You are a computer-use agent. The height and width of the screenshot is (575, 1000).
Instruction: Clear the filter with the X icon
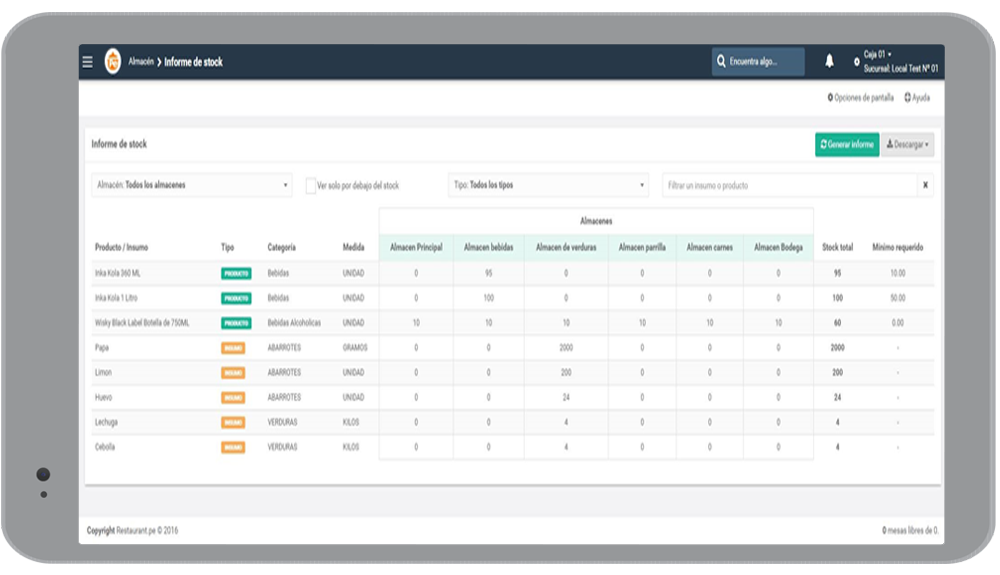click(925, 186)
